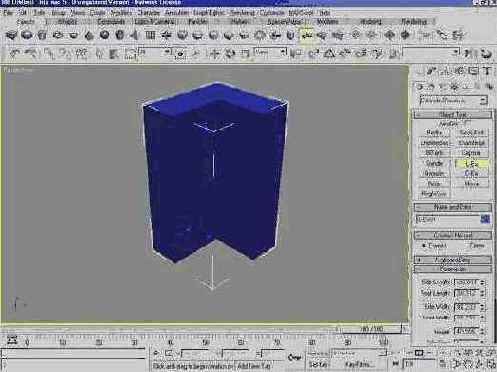Select the Box primitive icon in Objects toolbar
The image size is (497, 372).
[x=11, y=35]
